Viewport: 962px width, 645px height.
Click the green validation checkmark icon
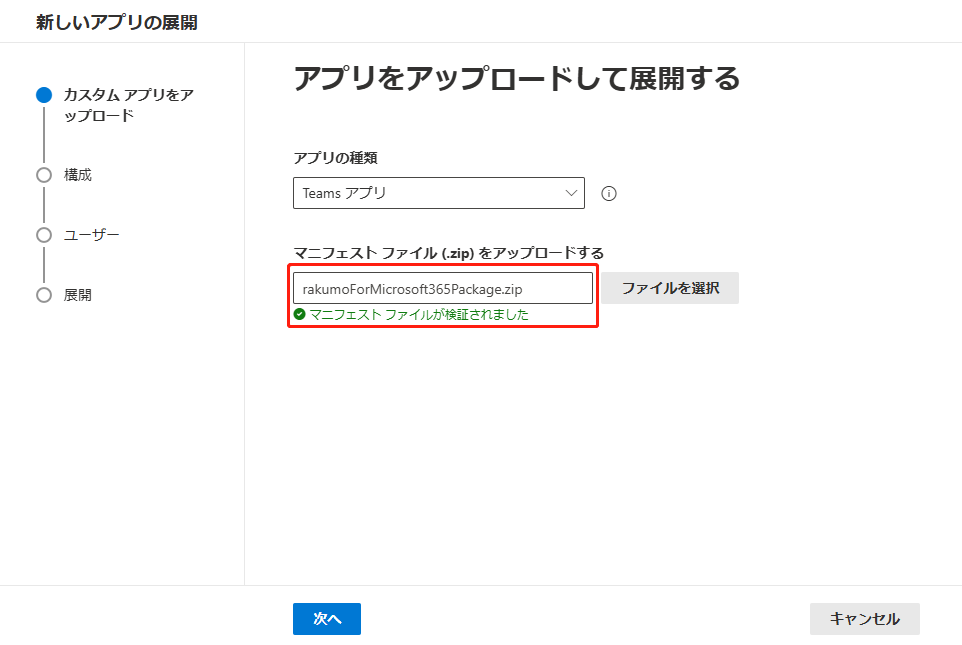tap(299, 314)
